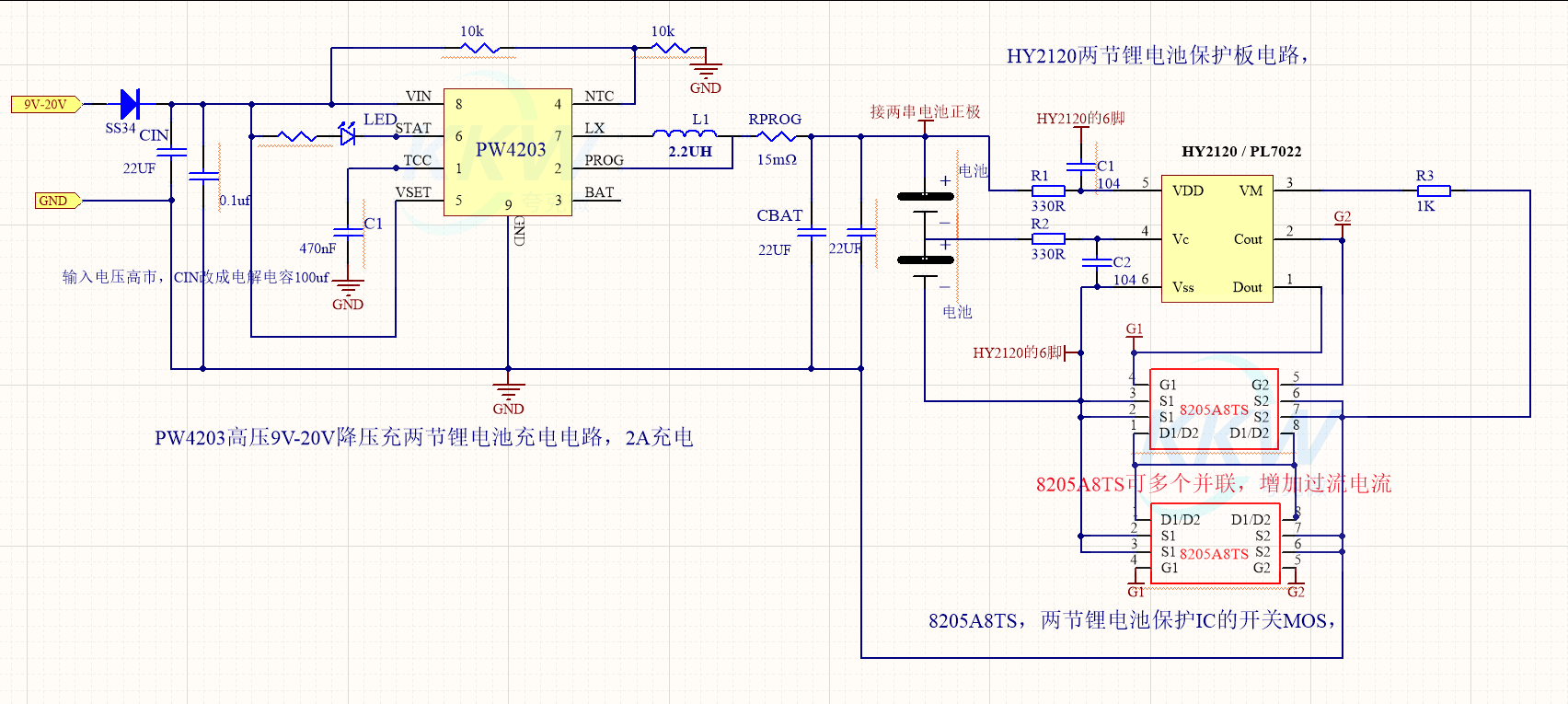Viewport: 1568px width, 704px height.
Task: Select the upper battery cell symbol
Action: (x=925, y=204)
